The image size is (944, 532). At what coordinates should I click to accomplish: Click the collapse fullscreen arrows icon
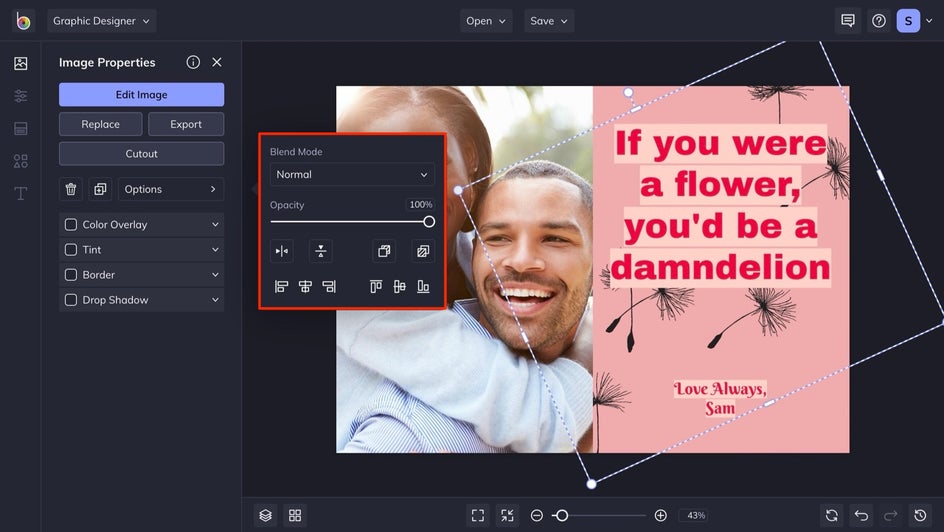[x=508, y=515]
